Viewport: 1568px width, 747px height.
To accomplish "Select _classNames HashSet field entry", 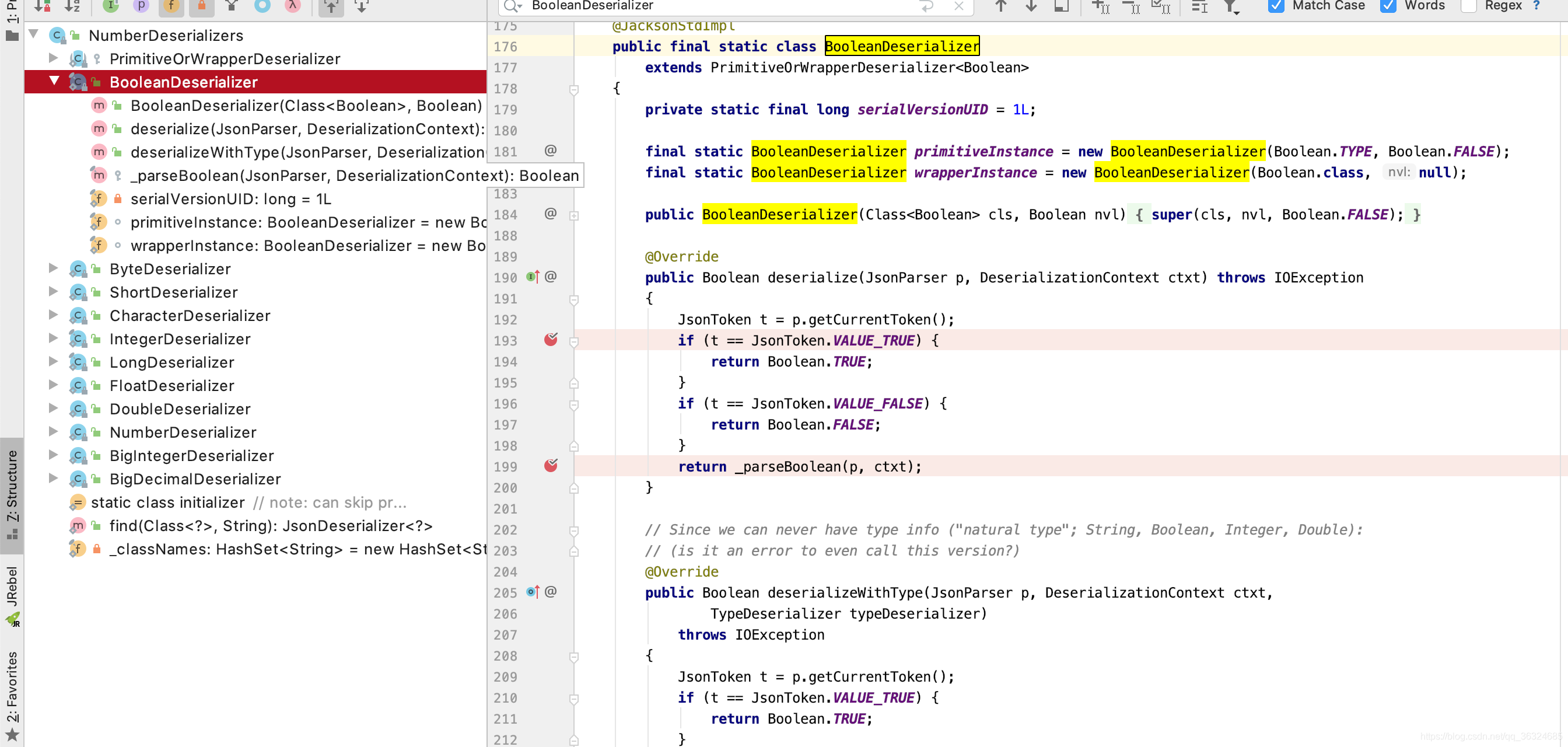I will pos(297,549).
